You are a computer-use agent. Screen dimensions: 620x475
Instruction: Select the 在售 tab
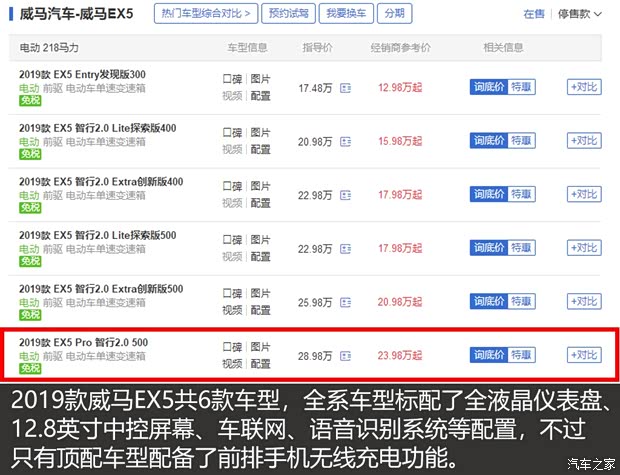[x=534, y=15]
